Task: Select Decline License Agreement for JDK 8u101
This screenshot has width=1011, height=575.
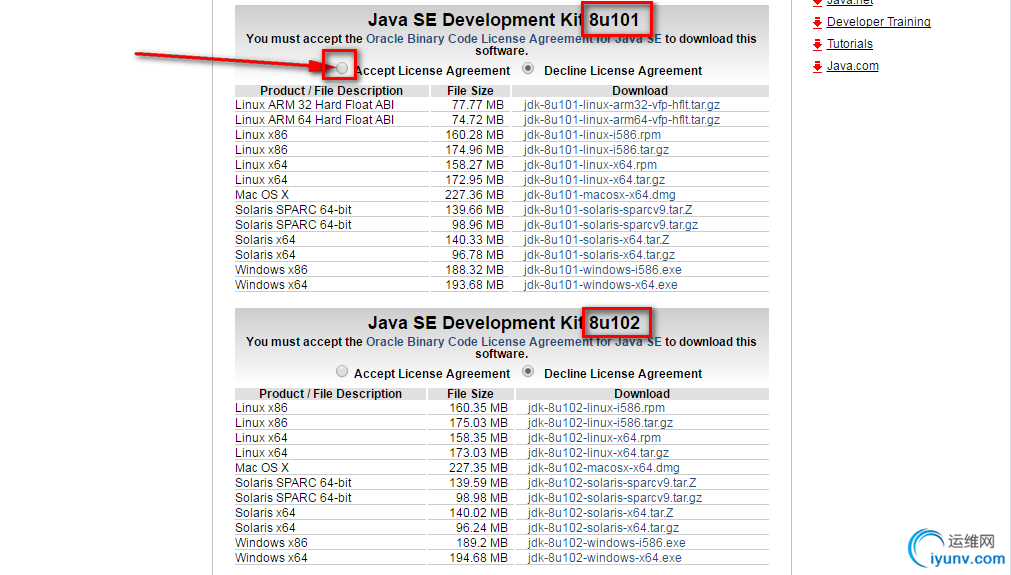Action: (x=528, y=68)
